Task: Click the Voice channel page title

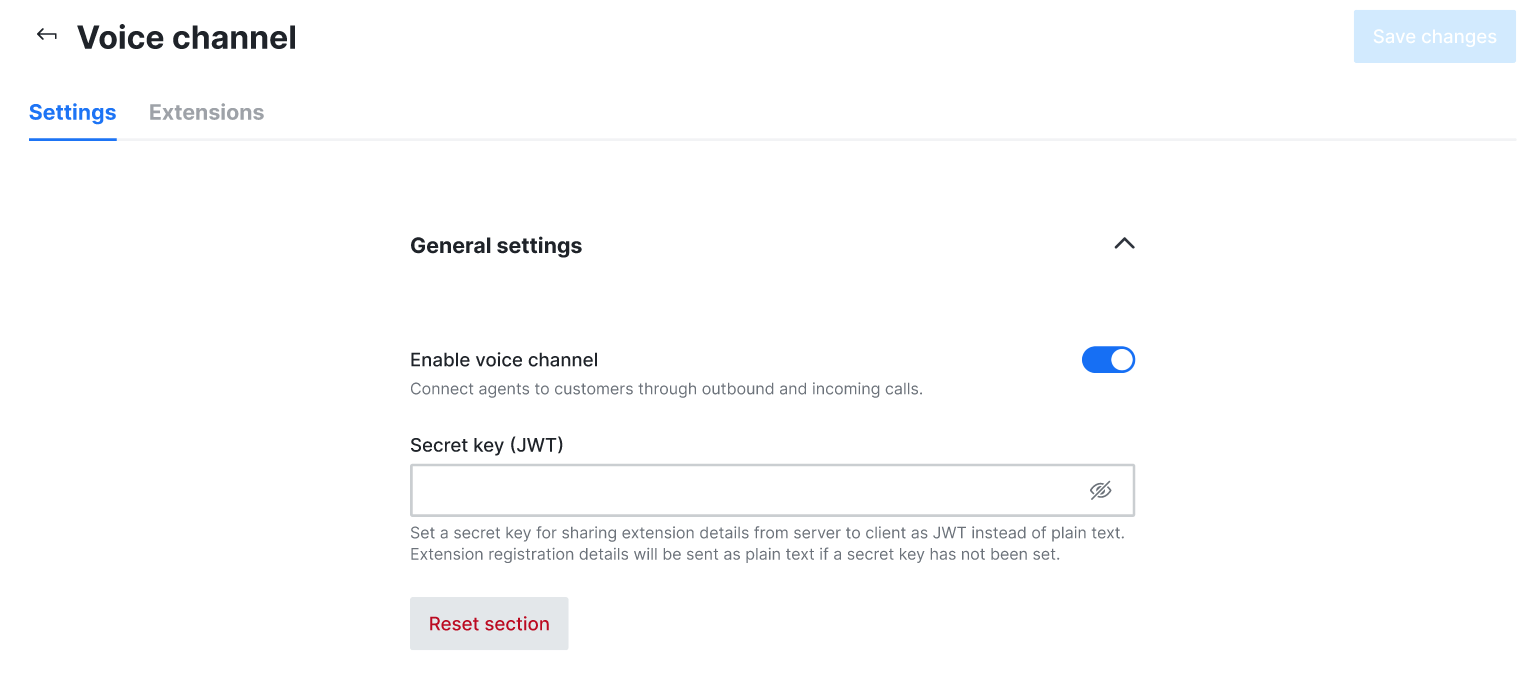Action: click(187, 37)
